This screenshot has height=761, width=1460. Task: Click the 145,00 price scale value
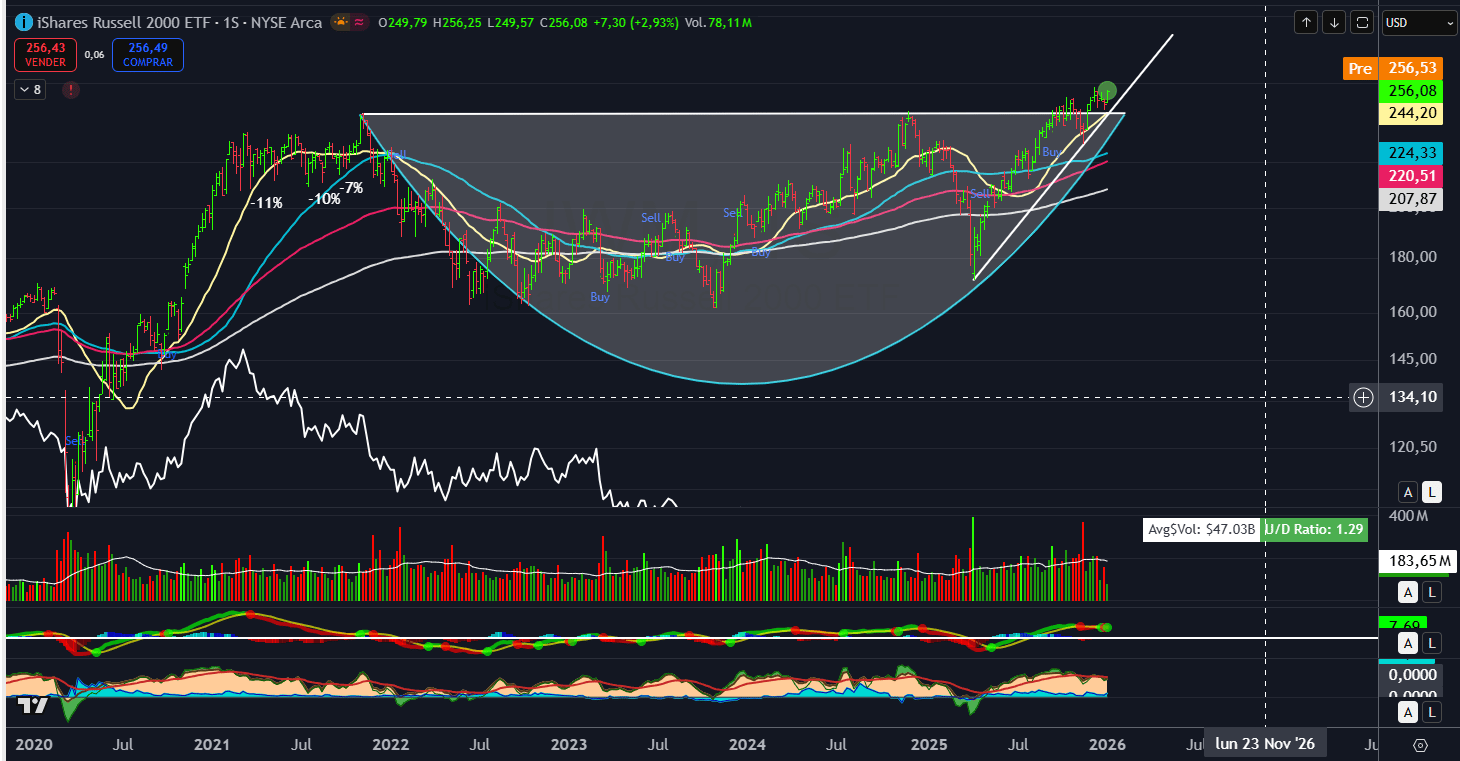pyautogui.click(x=1413, y=359)
